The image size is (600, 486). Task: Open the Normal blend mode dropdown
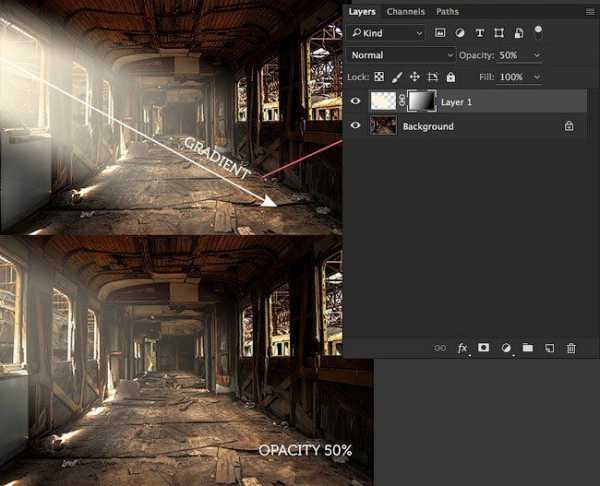402,55
